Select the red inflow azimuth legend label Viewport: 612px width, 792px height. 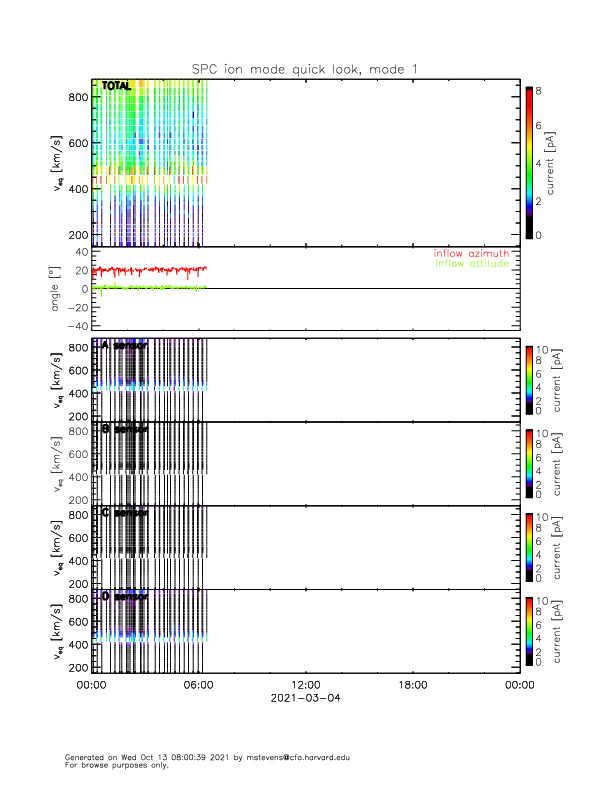[x=471, y=254]
